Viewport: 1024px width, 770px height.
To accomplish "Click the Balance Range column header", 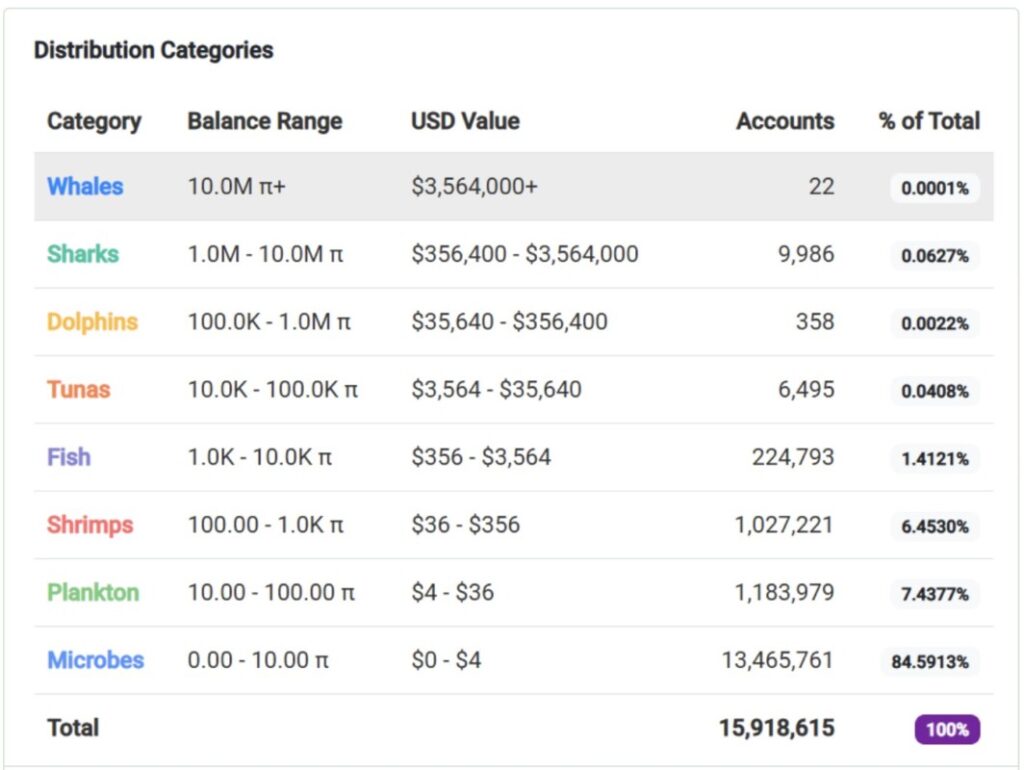I will [x=265, y=121].
